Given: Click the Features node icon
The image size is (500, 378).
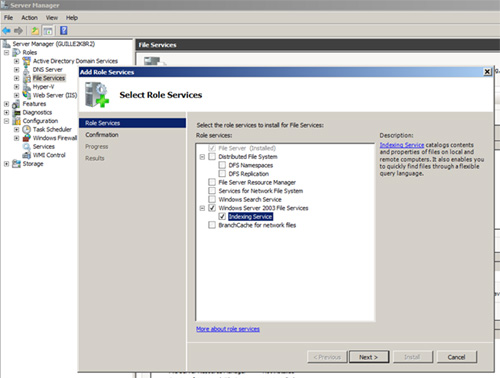Looking at the screenshot, I should 16,104.
